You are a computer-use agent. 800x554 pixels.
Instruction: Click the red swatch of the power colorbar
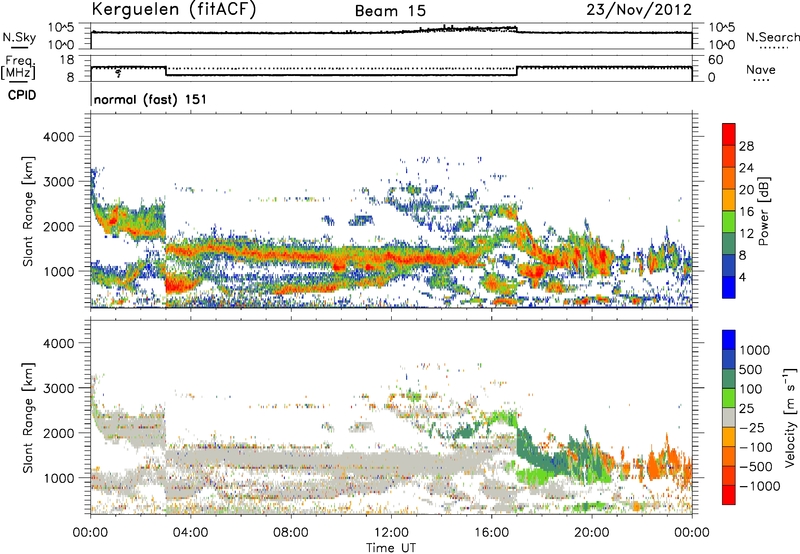[729, 134]
